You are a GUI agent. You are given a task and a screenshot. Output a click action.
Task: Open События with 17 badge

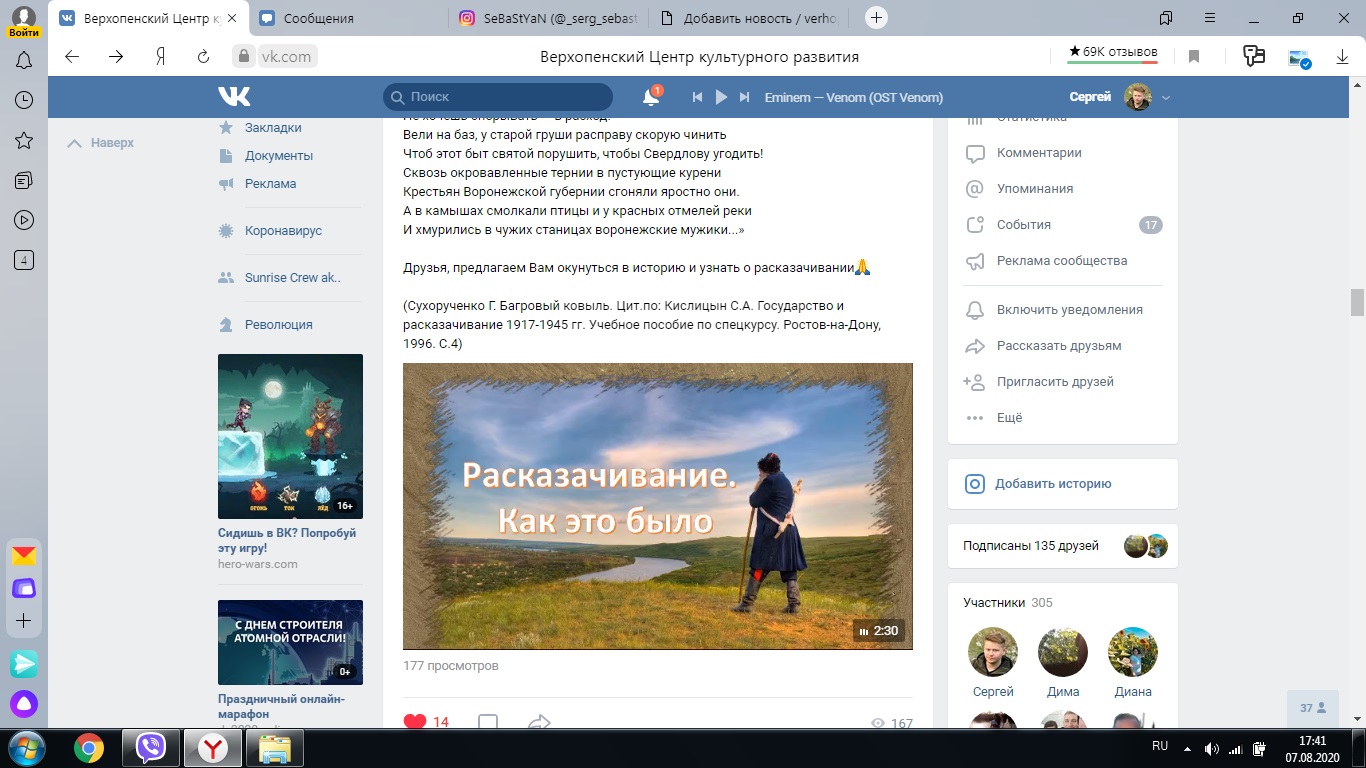coord(1062,225)
